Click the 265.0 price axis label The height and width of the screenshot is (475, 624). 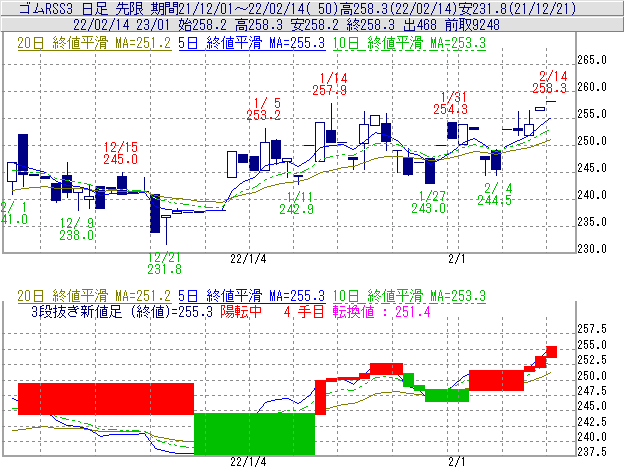(592, 60)
